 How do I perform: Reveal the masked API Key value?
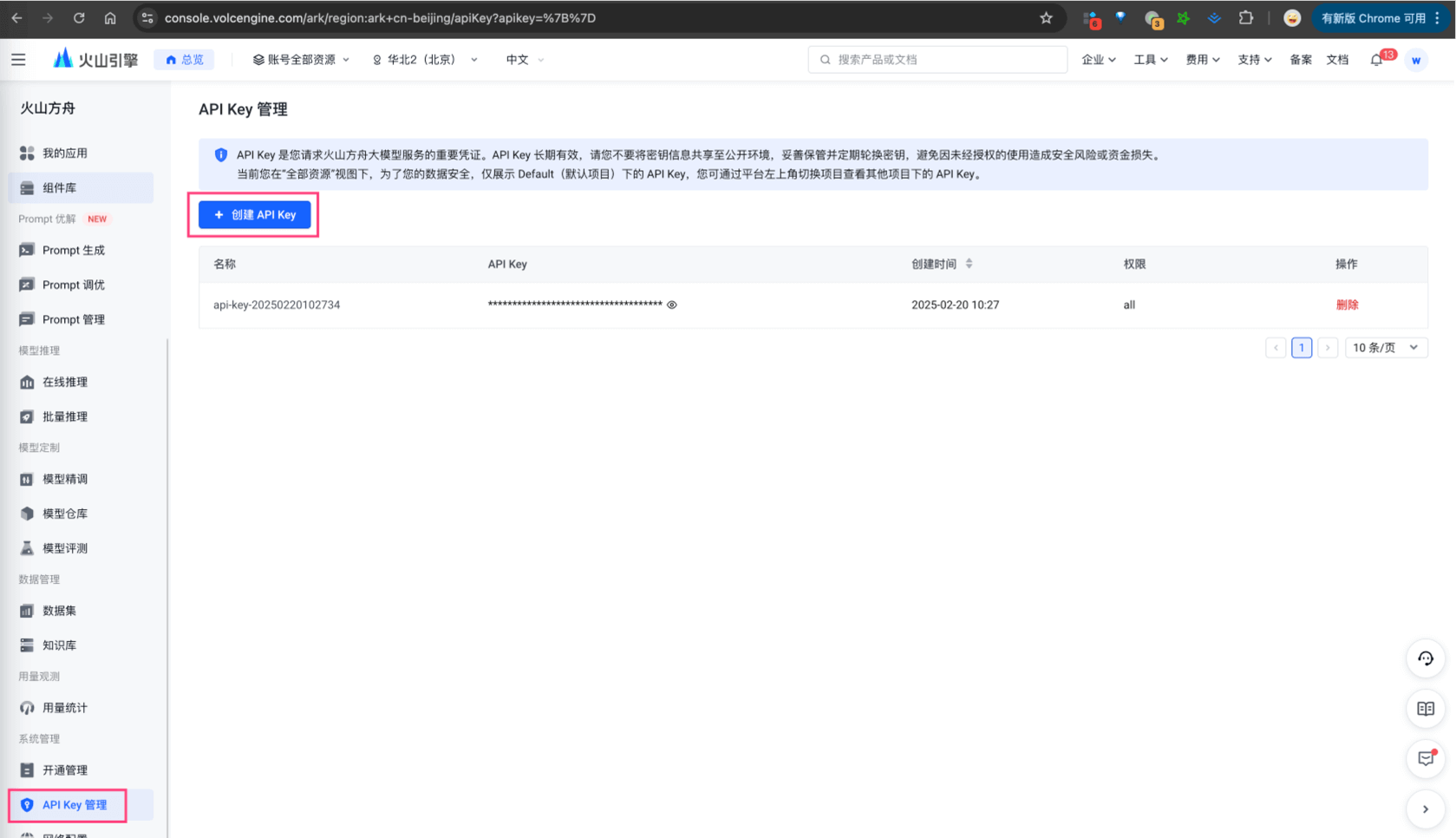click(672, 304)
